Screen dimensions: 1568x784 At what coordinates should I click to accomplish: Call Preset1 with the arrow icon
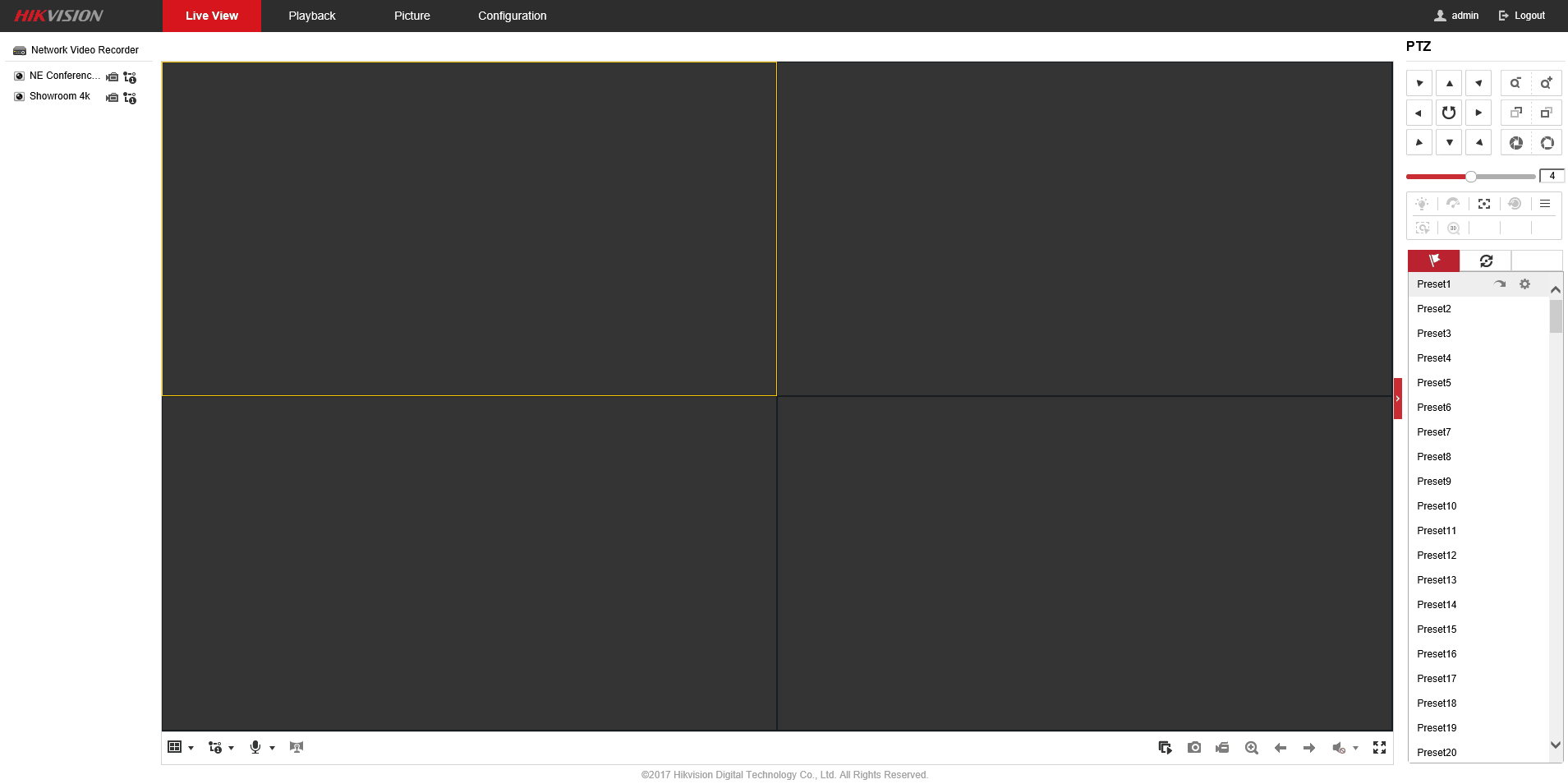[1500, 284]
